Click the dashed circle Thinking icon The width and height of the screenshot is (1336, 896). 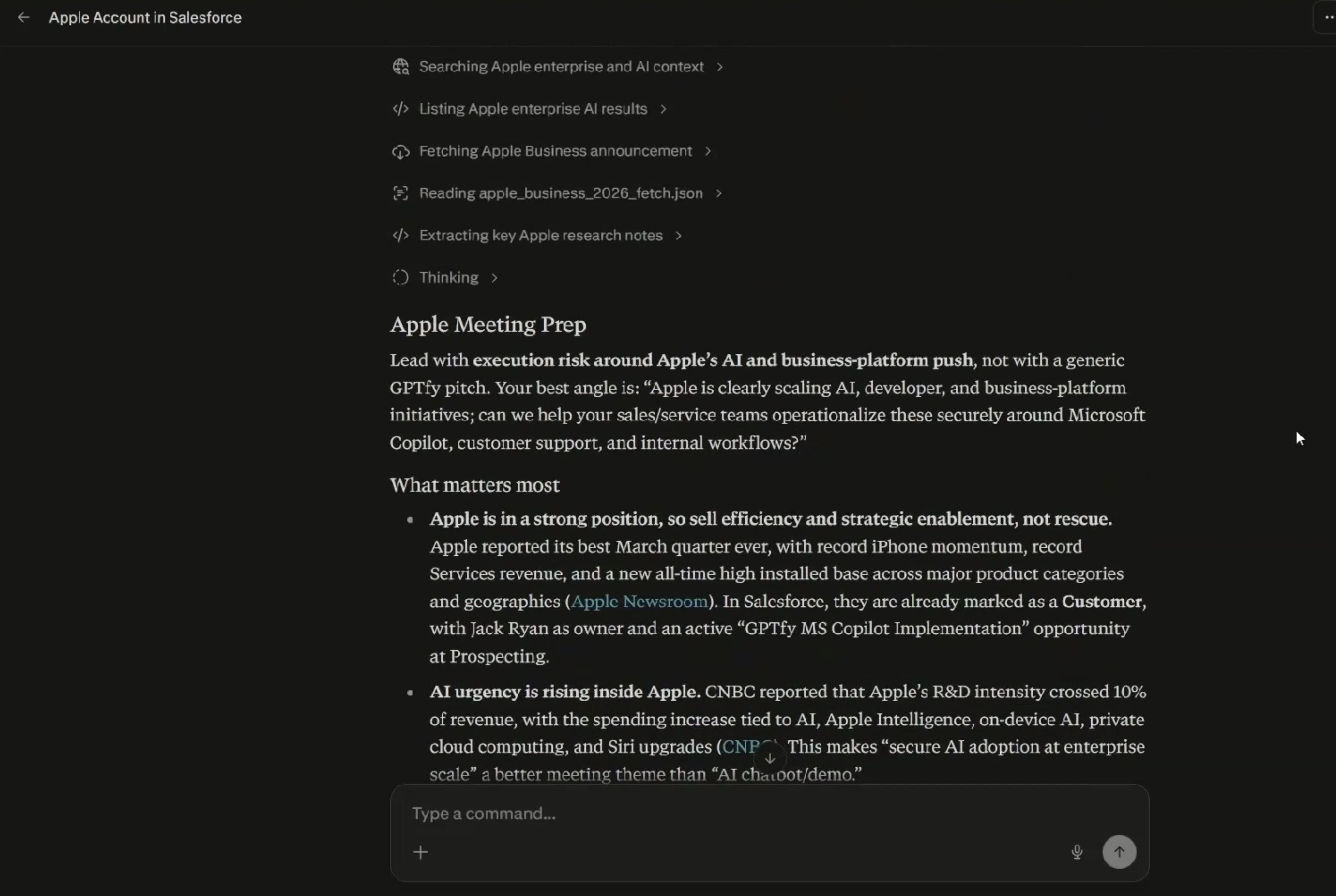[x=401, y=278]
